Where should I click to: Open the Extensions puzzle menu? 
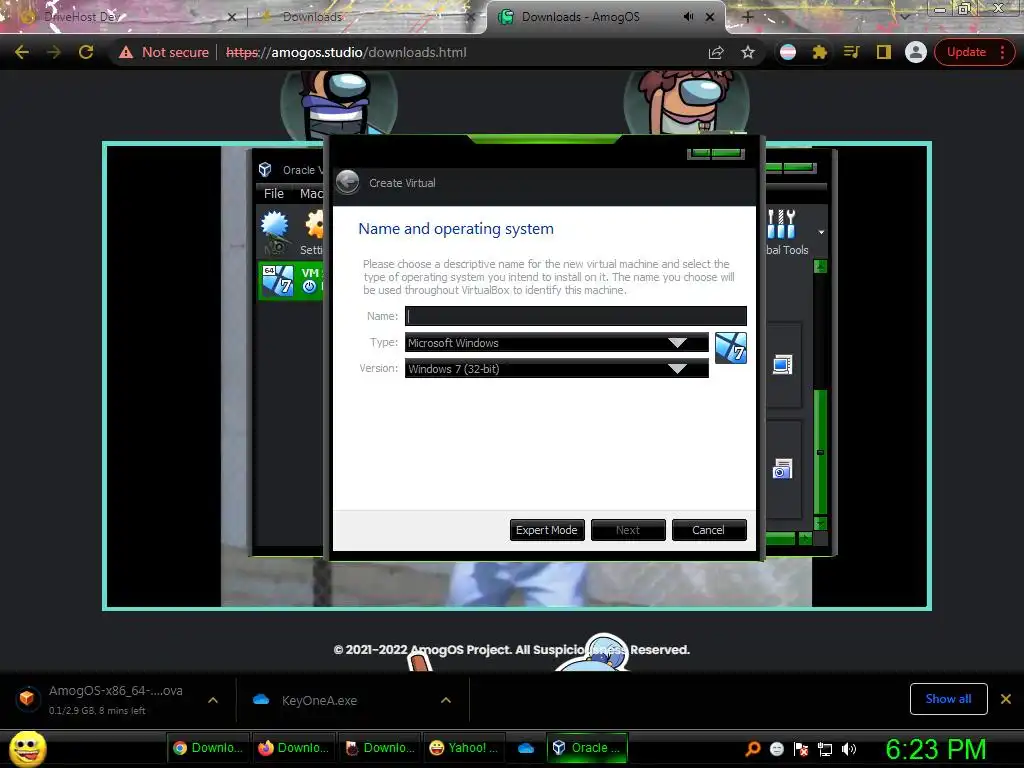819,52
